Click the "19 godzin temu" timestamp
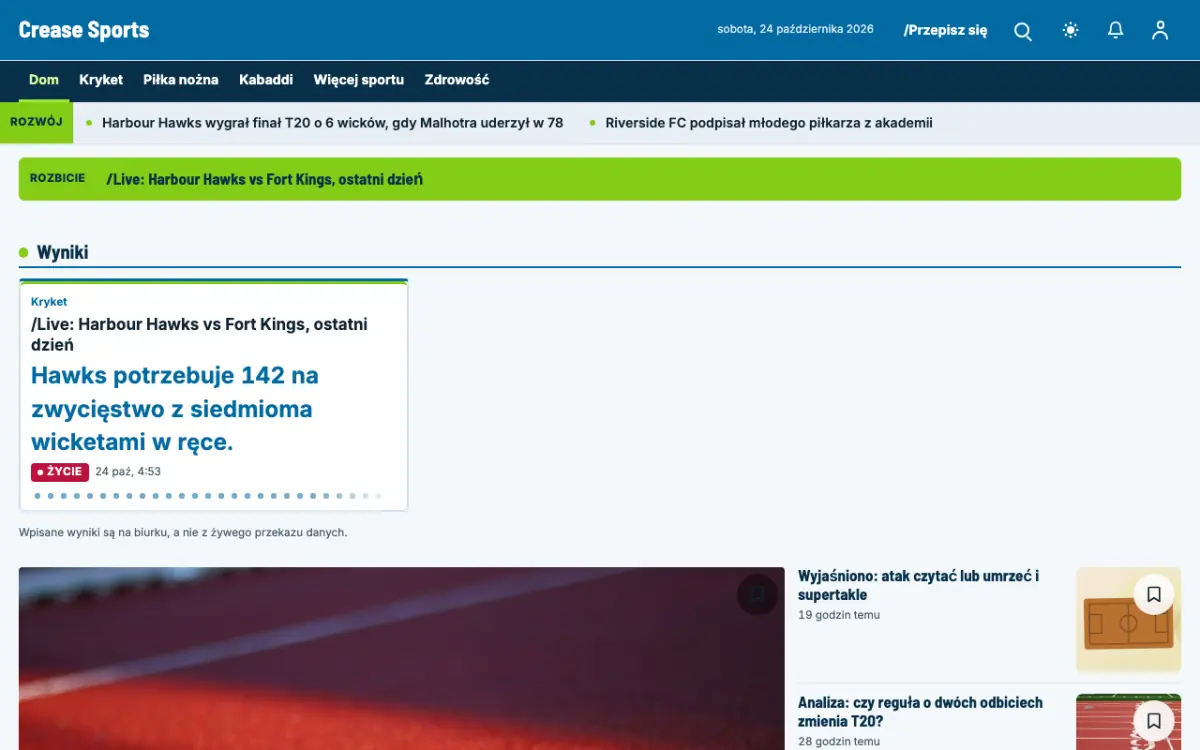This screenshot has height=750, width=1200. [839, 615]
